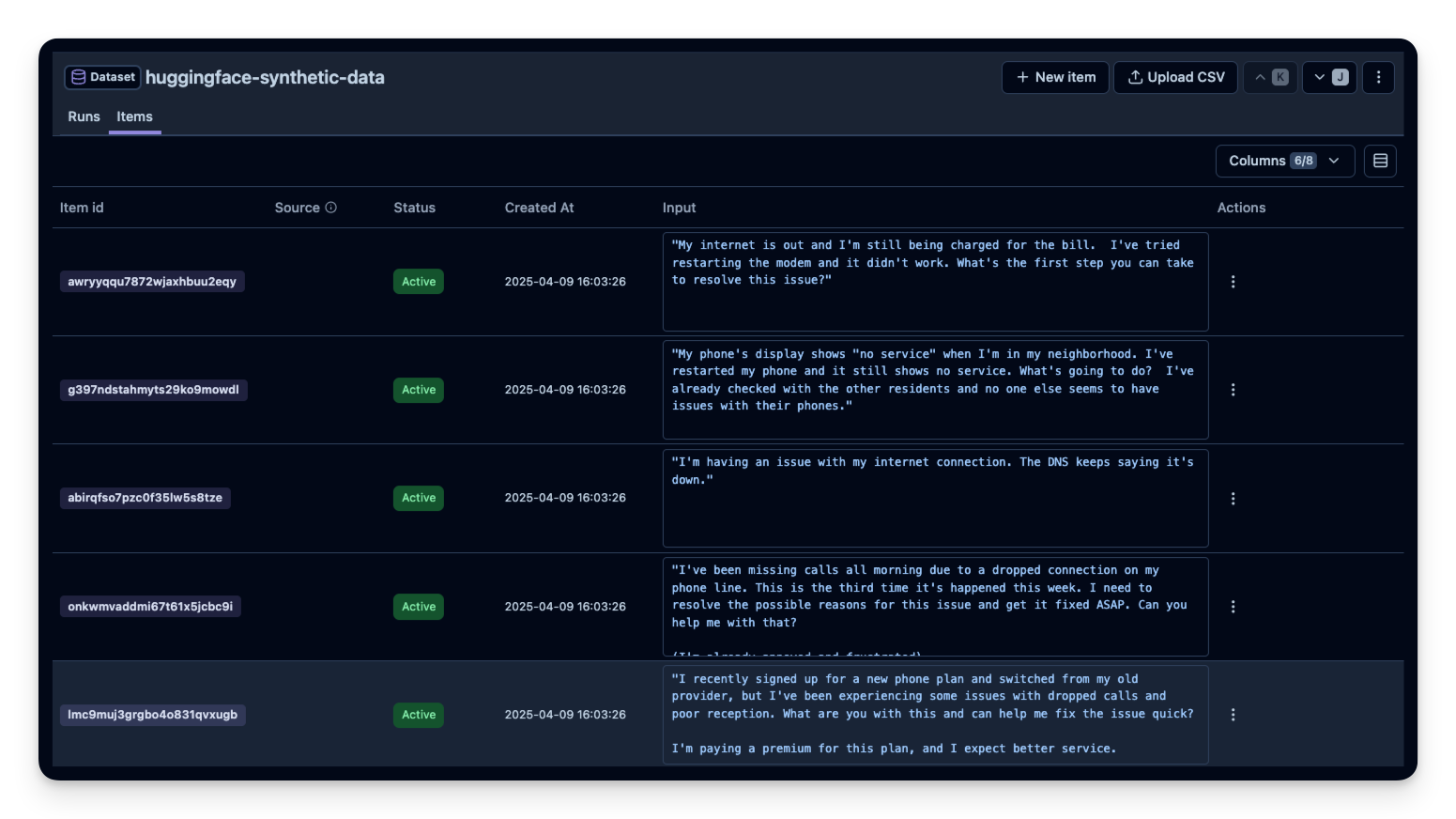The height and width of the screenshot is (819, 1456).
Task: Open actions menu for onkwmvaddmi67t61x5jcbc9i row
Action: pos(1233,607)
